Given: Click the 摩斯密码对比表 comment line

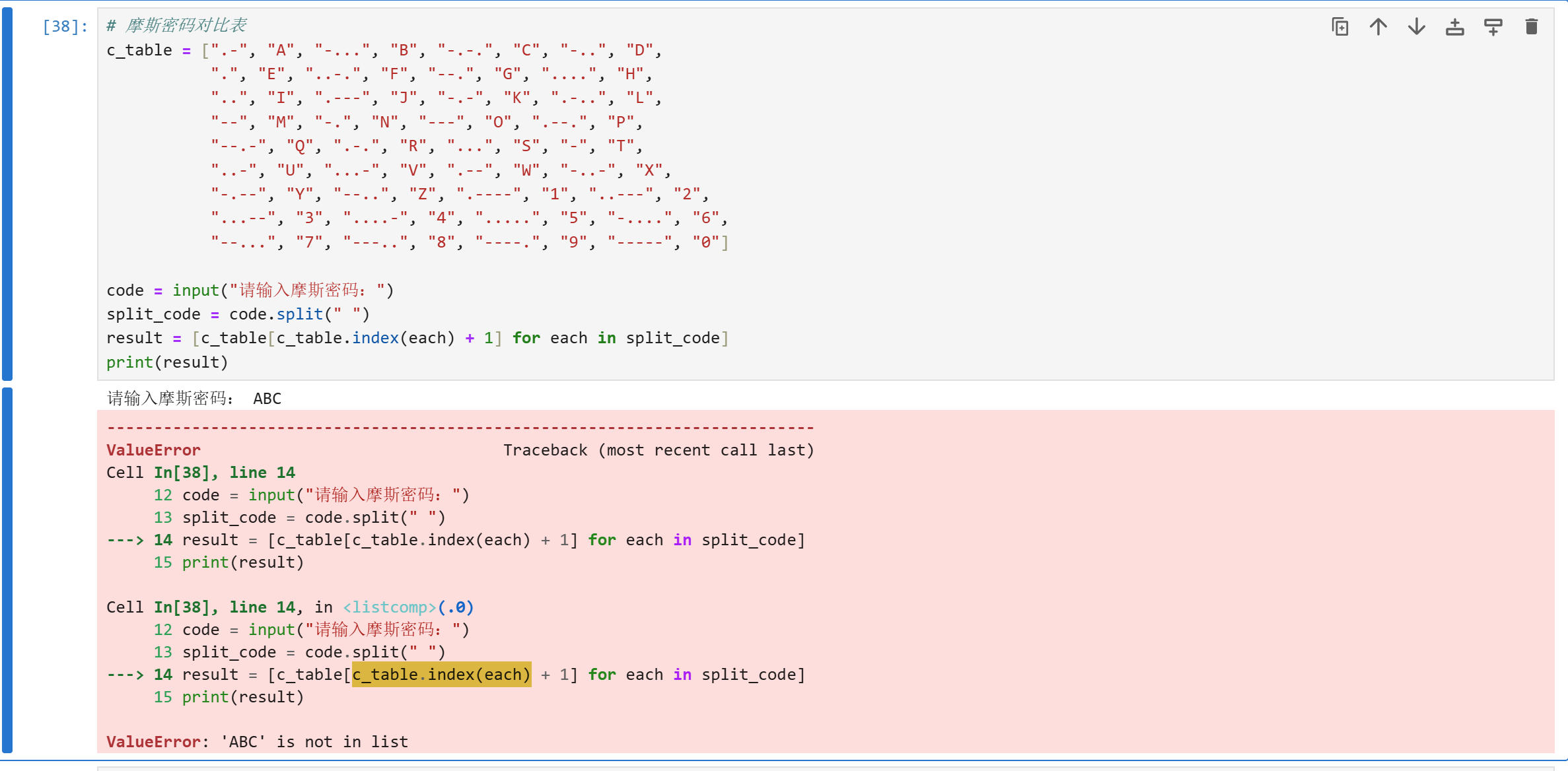Looking at the screenshot, I should tap(176, 26).
